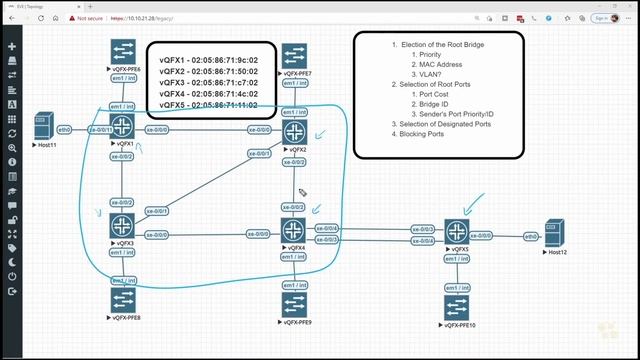This screenshot has width=640, height=360.
Task: Select the vQFX1 router node
Action: point(122,126)
